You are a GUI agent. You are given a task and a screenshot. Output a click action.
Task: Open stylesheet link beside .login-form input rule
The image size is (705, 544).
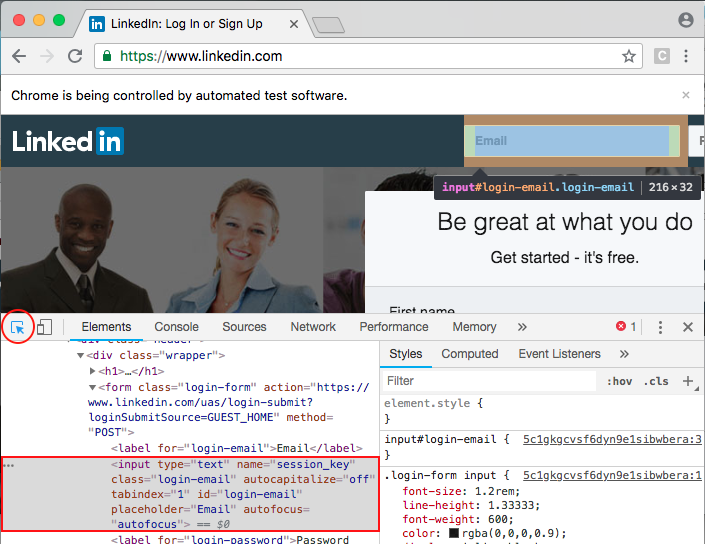(x=612, y=475)
